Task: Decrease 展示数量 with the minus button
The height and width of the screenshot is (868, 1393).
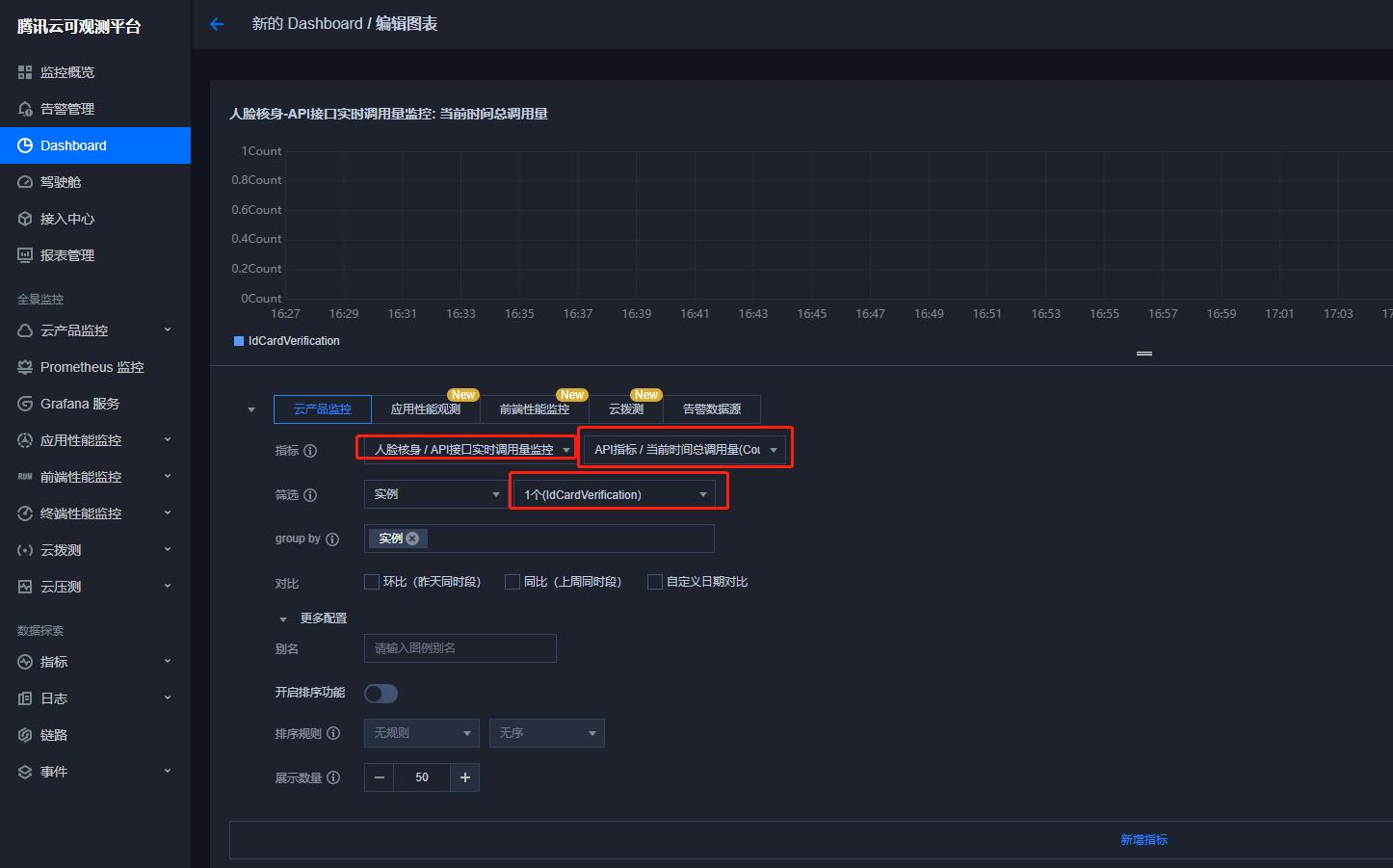Action: pos(379,777)
